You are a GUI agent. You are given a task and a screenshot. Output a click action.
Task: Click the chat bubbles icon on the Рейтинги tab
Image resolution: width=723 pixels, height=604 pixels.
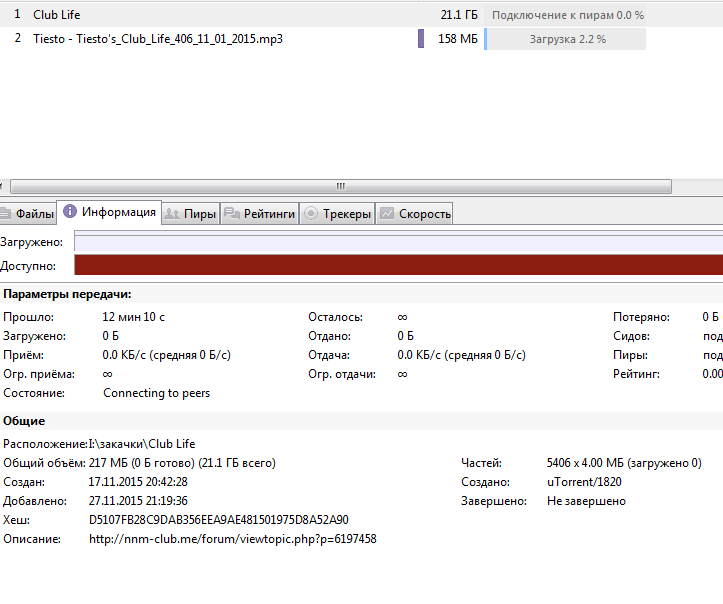click(x=231, y=213)
